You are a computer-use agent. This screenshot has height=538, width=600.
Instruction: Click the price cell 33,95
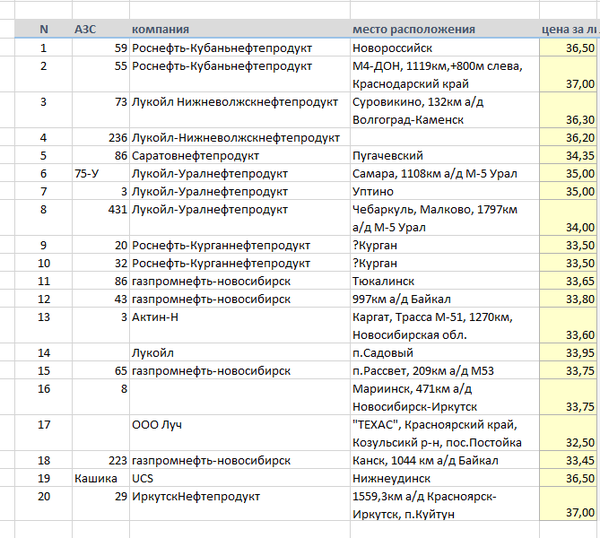pyautogui.click(x=568, y=352)
